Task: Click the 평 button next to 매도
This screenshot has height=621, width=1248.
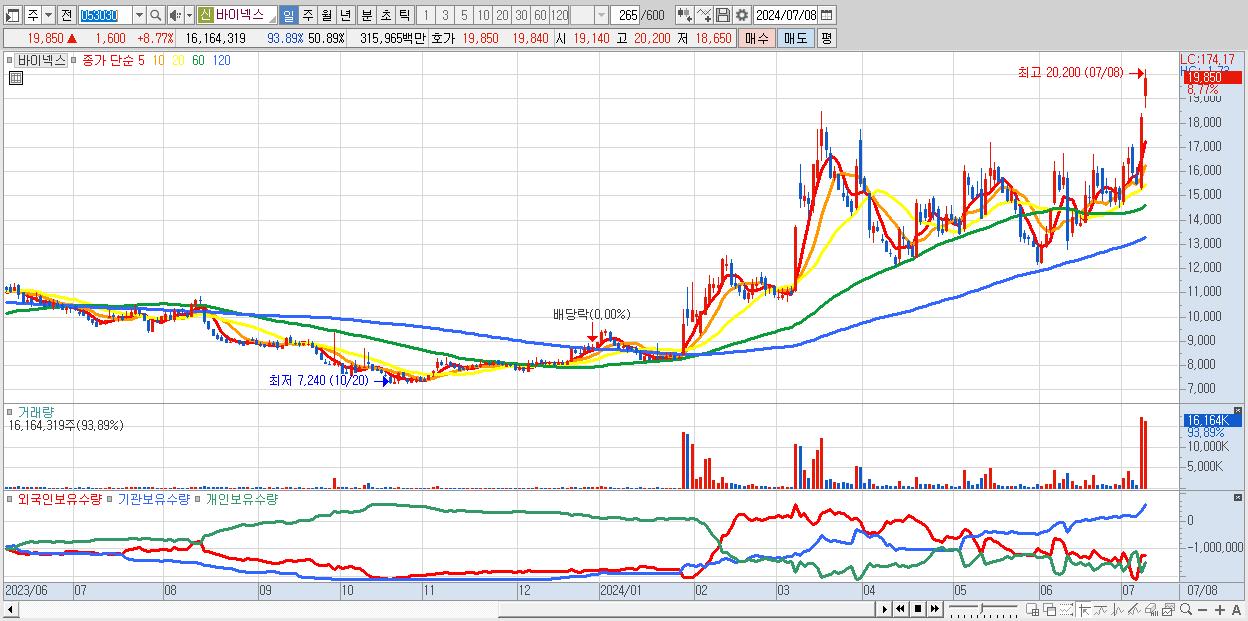Action: click(x=826, y=38)
